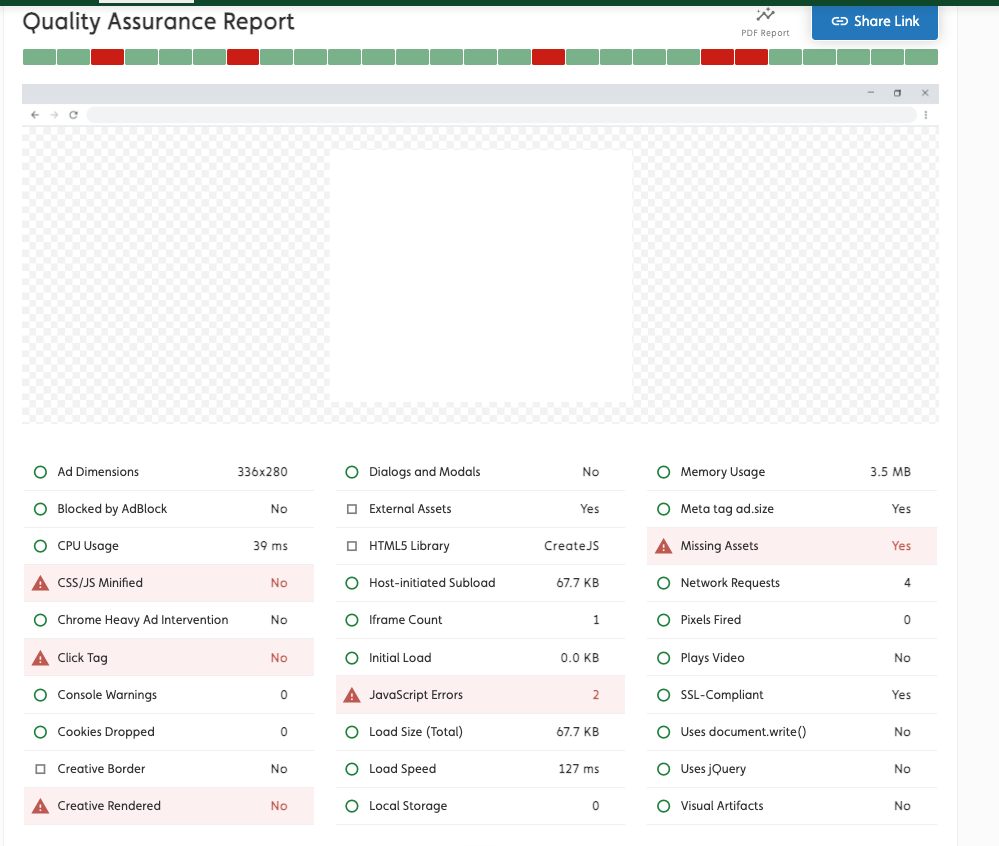Click the warning icon on the Click Tag row

click(40, 657)
